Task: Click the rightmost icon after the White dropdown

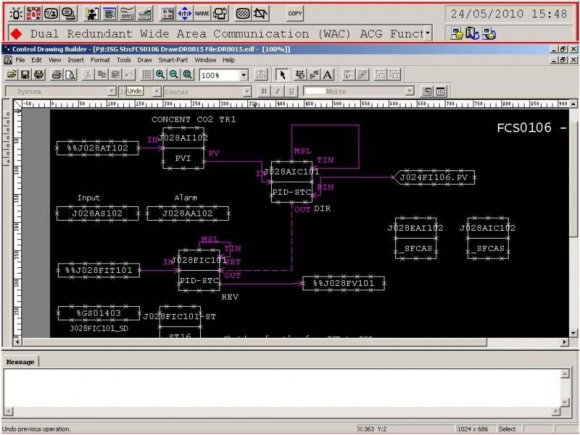Action: (441, 91)
